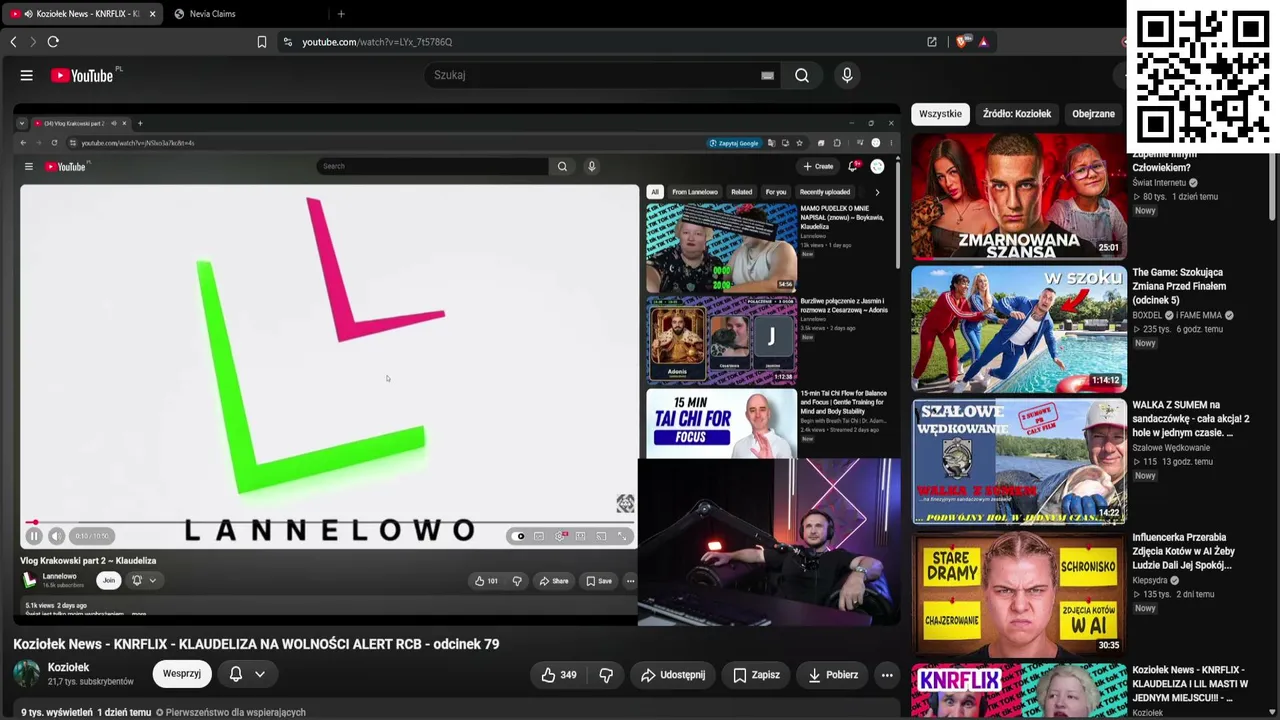Click the '21,7 tys. subskrybentów' count

(91, 682)
